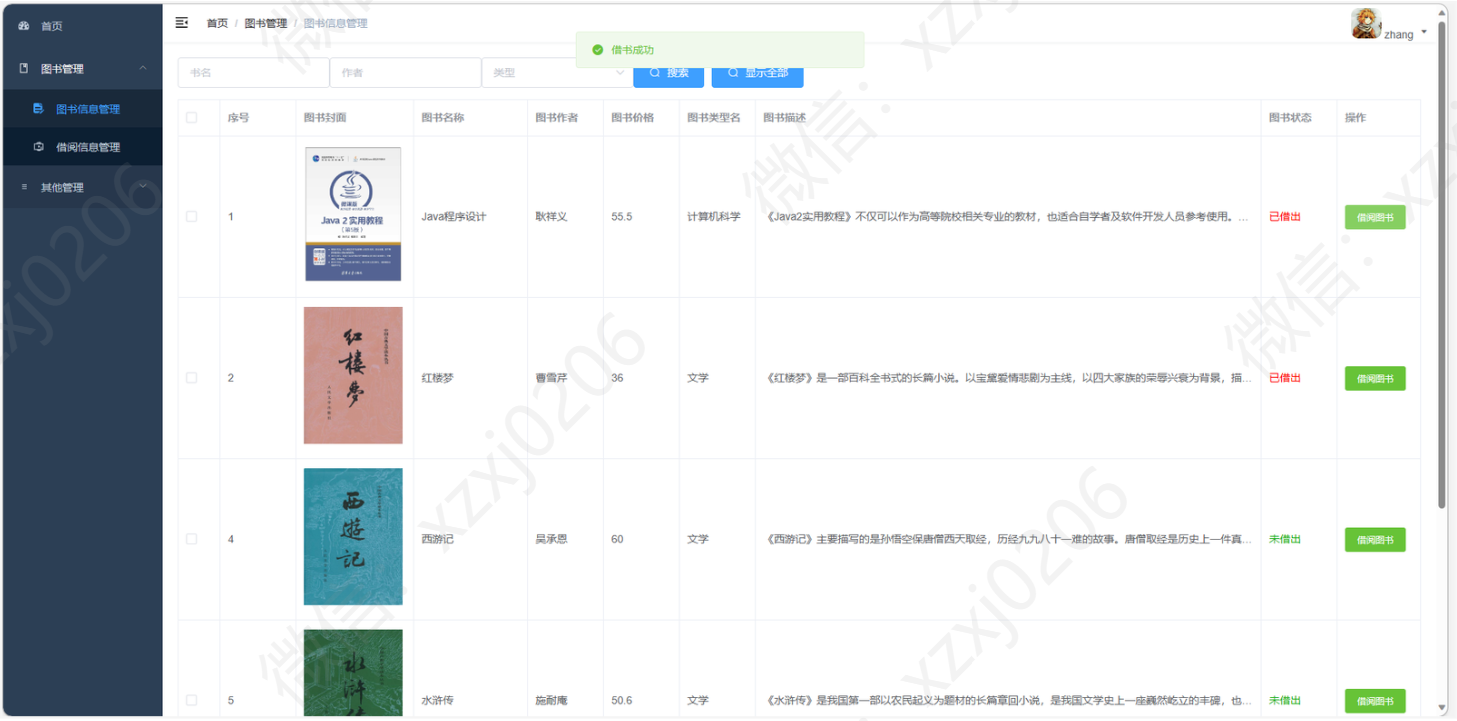Click the 显示全部 button
The height and width of the screenshot is (721, 1457).
757,73
